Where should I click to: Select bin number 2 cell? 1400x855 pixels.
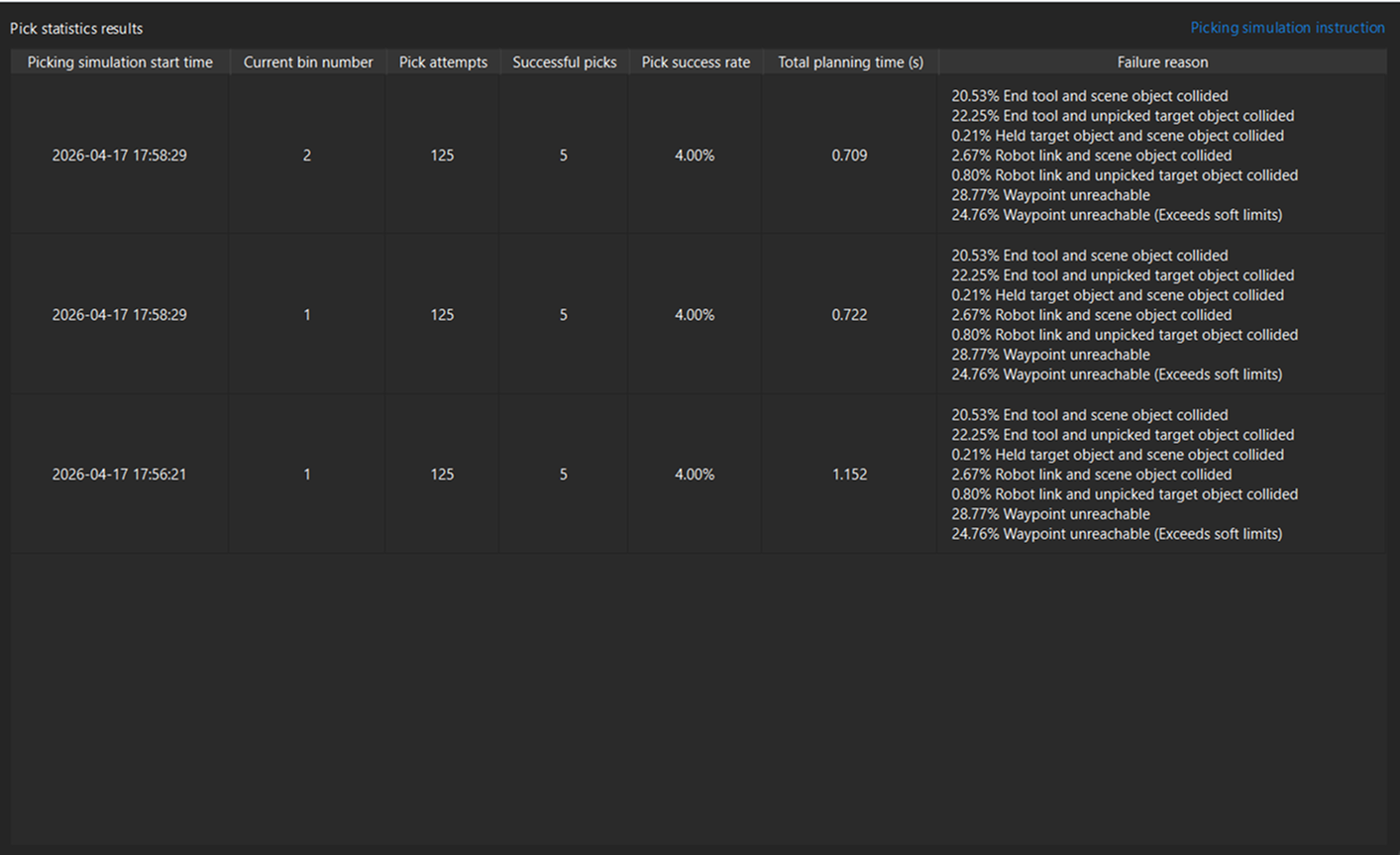(307, 156)
